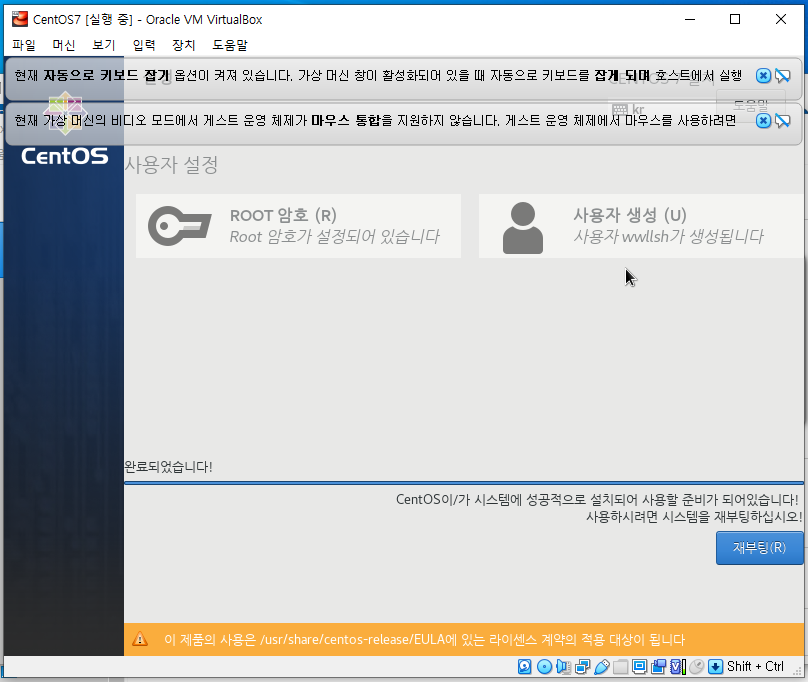Open the 장치 menu
The width and height of the screenshot is (808, 682).
pyautogui.click(x=184, y=45)
